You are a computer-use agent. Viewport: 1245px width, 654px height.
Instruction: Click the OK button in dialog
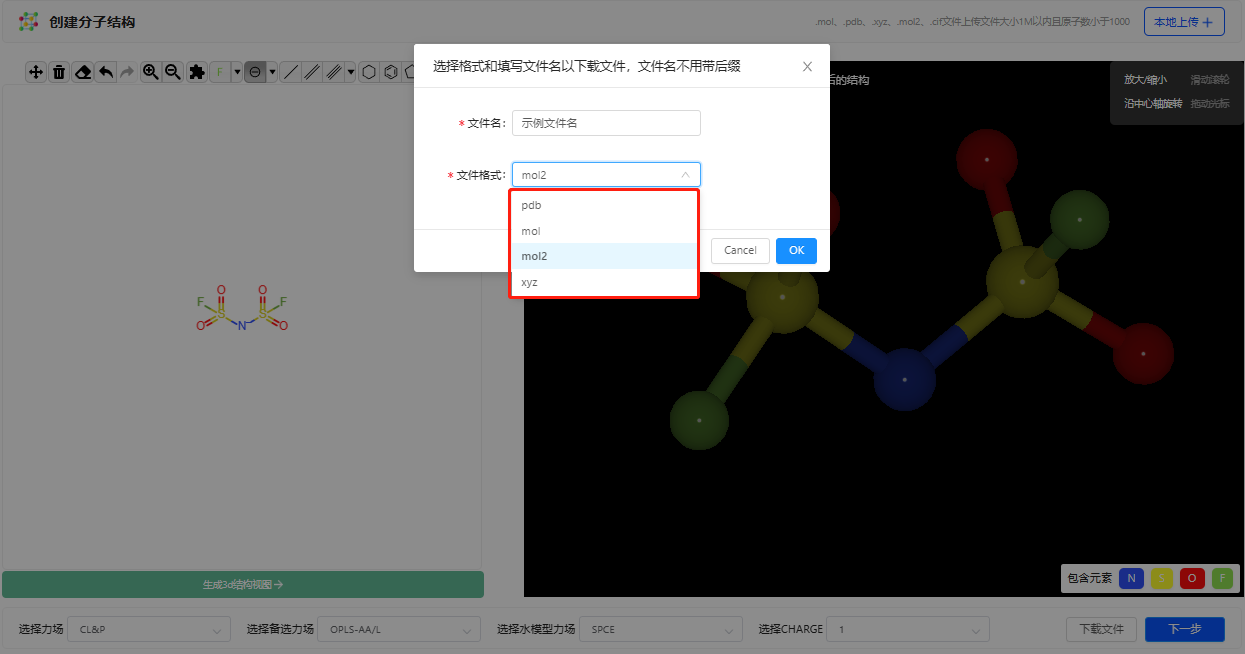(x=796, y=250)
